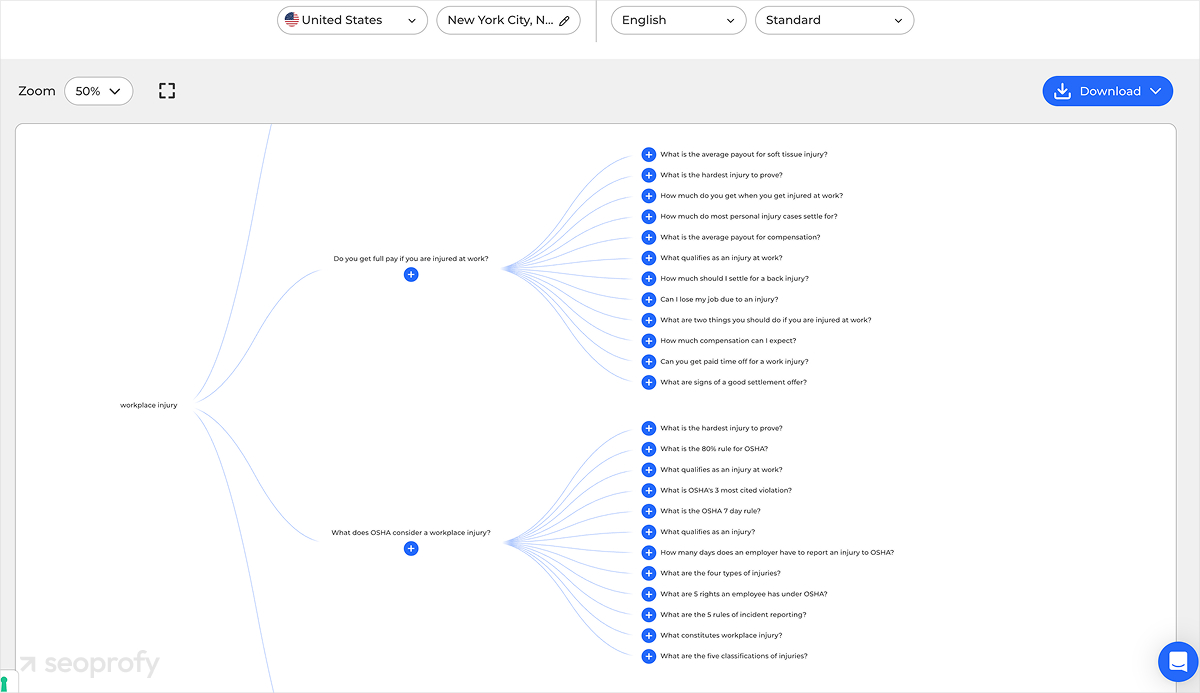Expand 'What is the 80% rule for OSHA?' node
The height and width of the screenshot is (693, 1200).
click(x=649, y=449)
